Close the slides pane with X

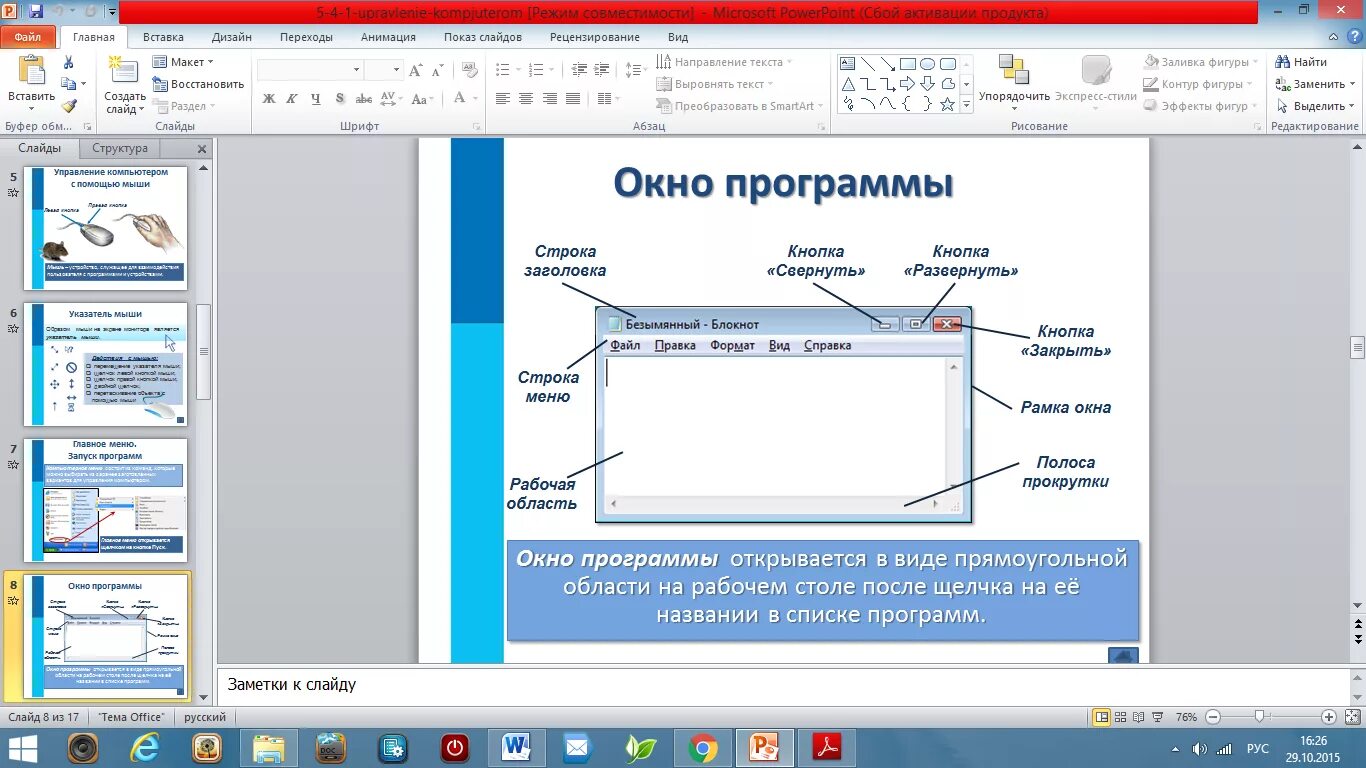click(202, 149)
